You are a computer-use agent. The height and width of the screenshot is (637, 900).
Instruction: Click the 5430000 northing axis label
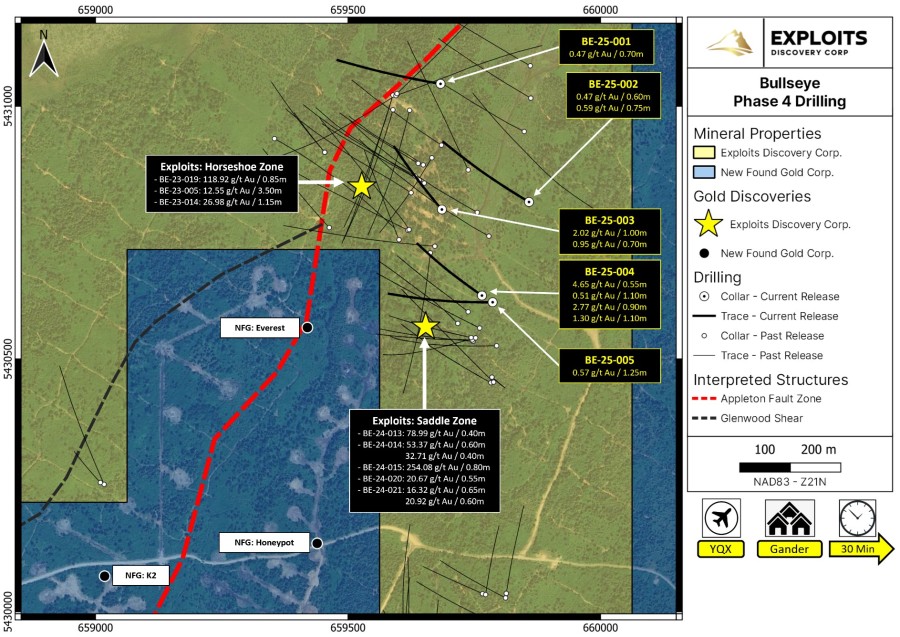pos(10,612)
